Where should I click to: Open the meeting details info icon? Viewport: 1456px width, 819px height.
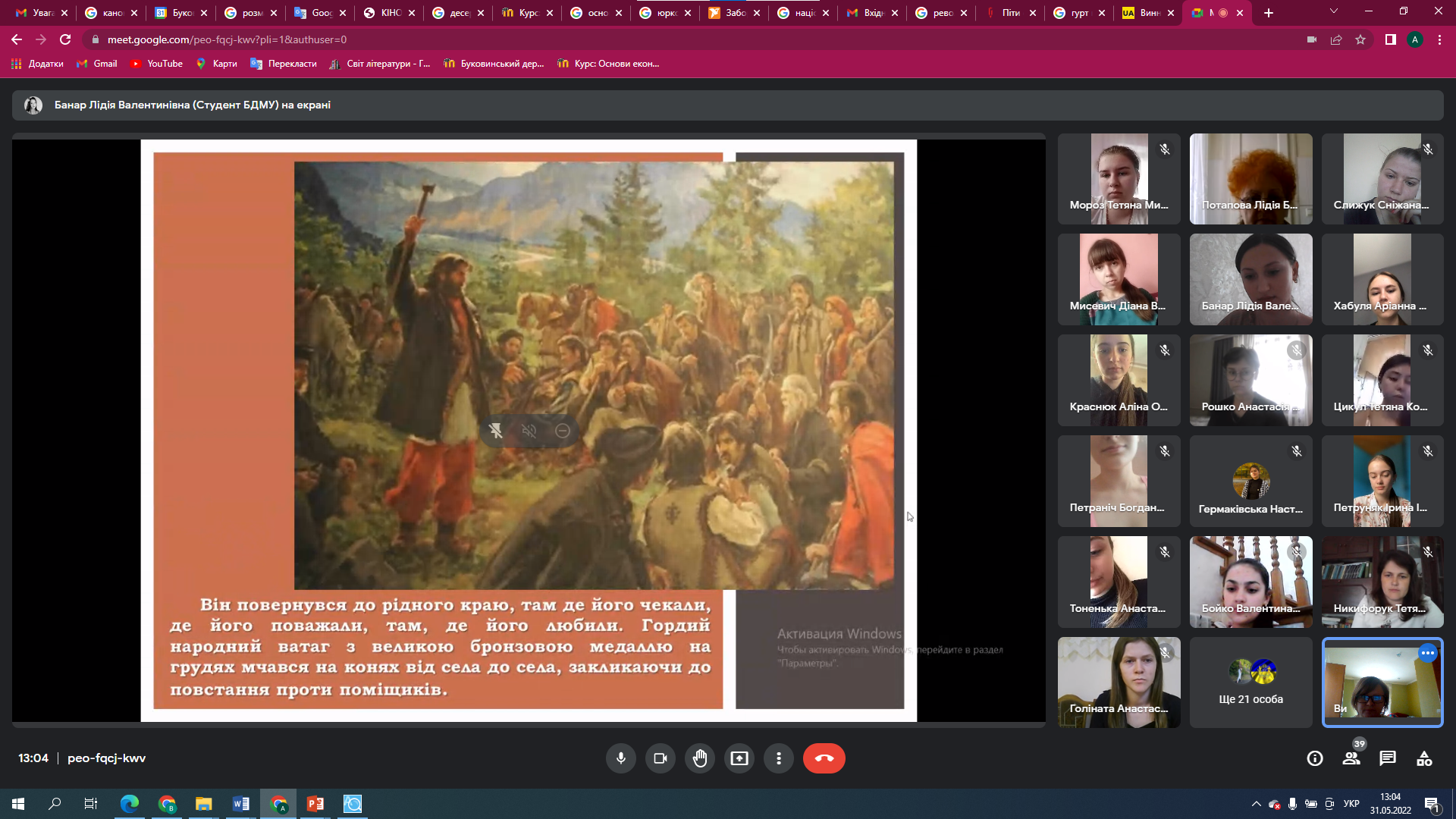[1315, 758]
